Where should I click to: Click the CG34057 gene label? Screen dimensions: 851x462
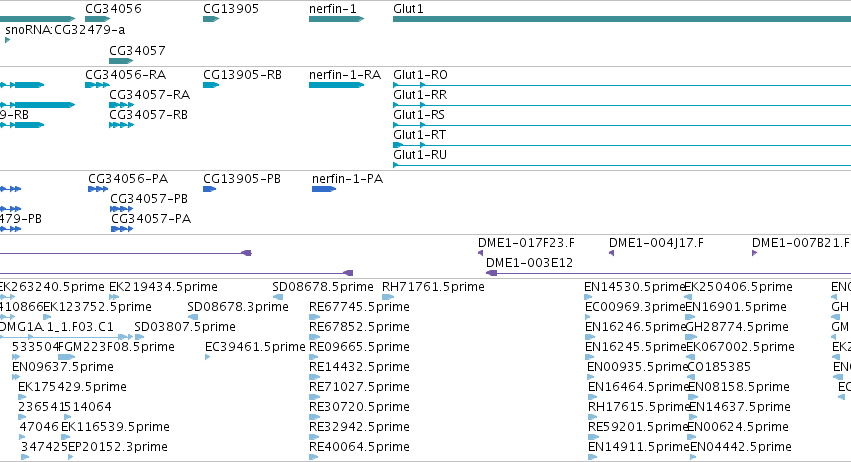(137, 50)
